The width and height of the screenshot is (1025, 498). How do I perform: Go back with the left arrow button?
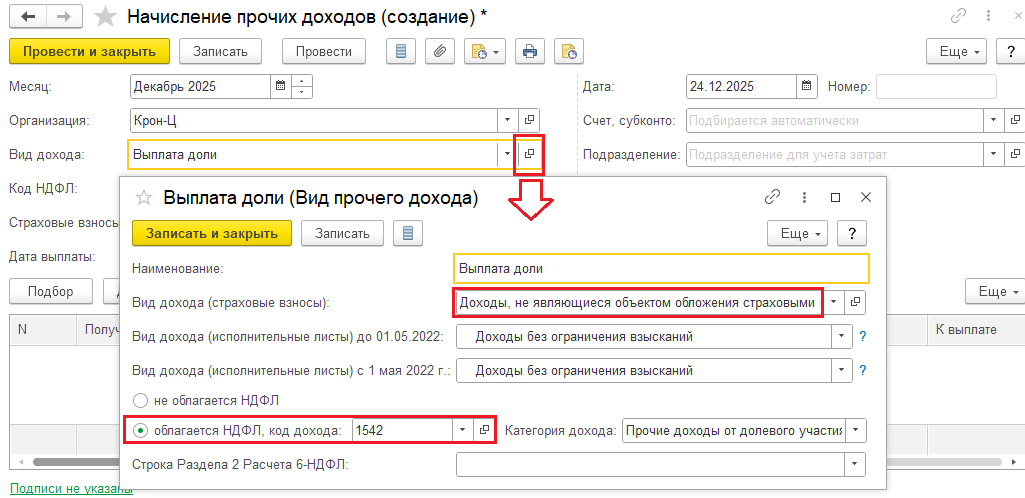(28, 17)
